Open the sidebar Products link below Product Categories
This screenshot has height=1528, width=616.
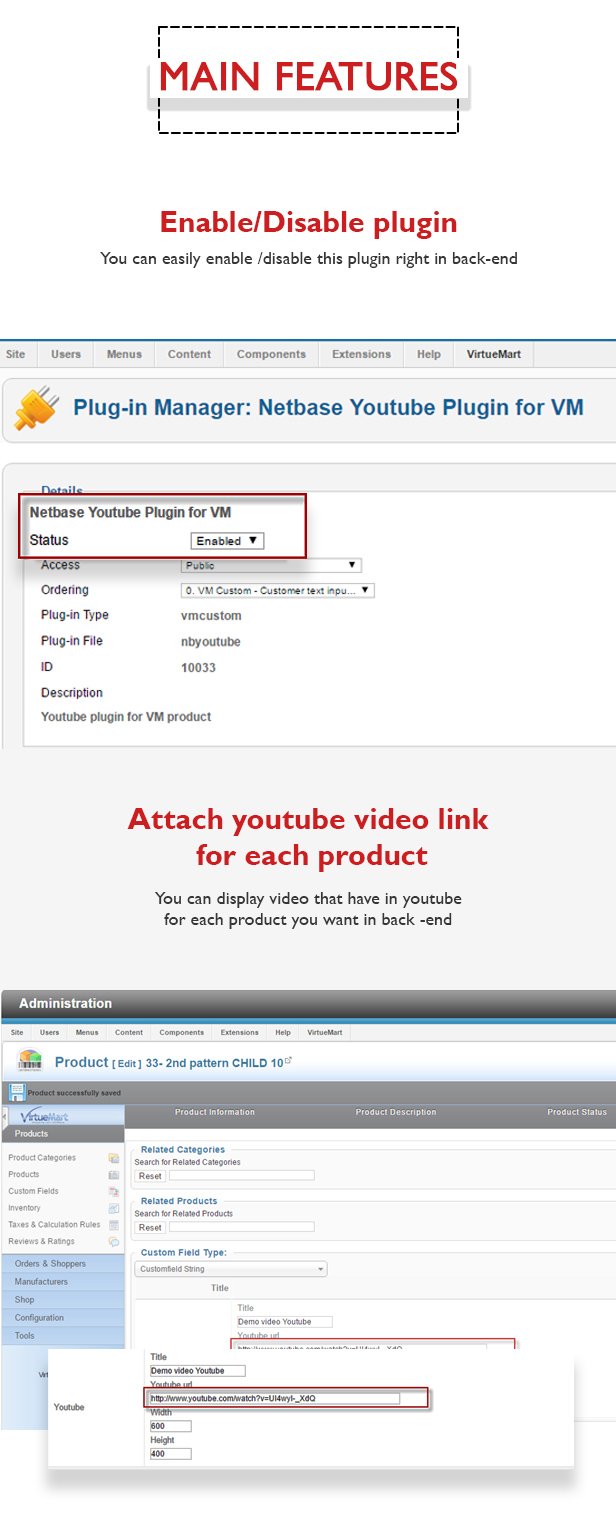(24, 1175)
